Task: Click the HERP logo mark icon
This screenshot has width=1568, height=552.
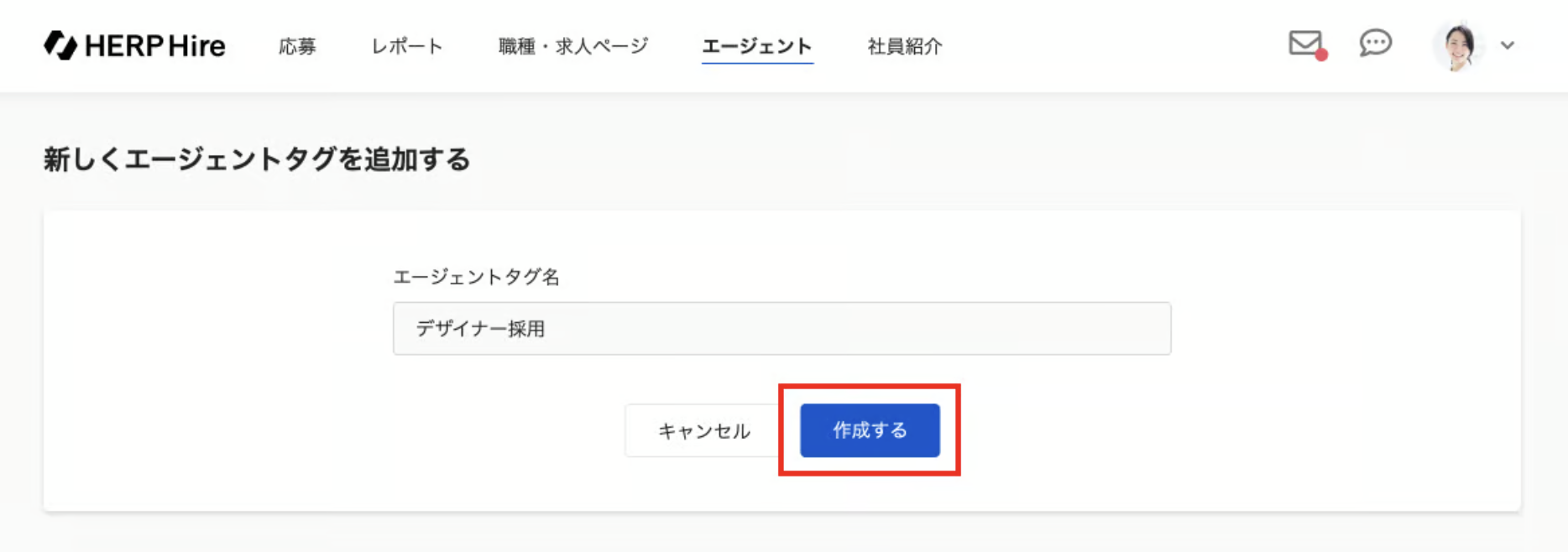Action: pyautogui.click(x=60, y=45)
